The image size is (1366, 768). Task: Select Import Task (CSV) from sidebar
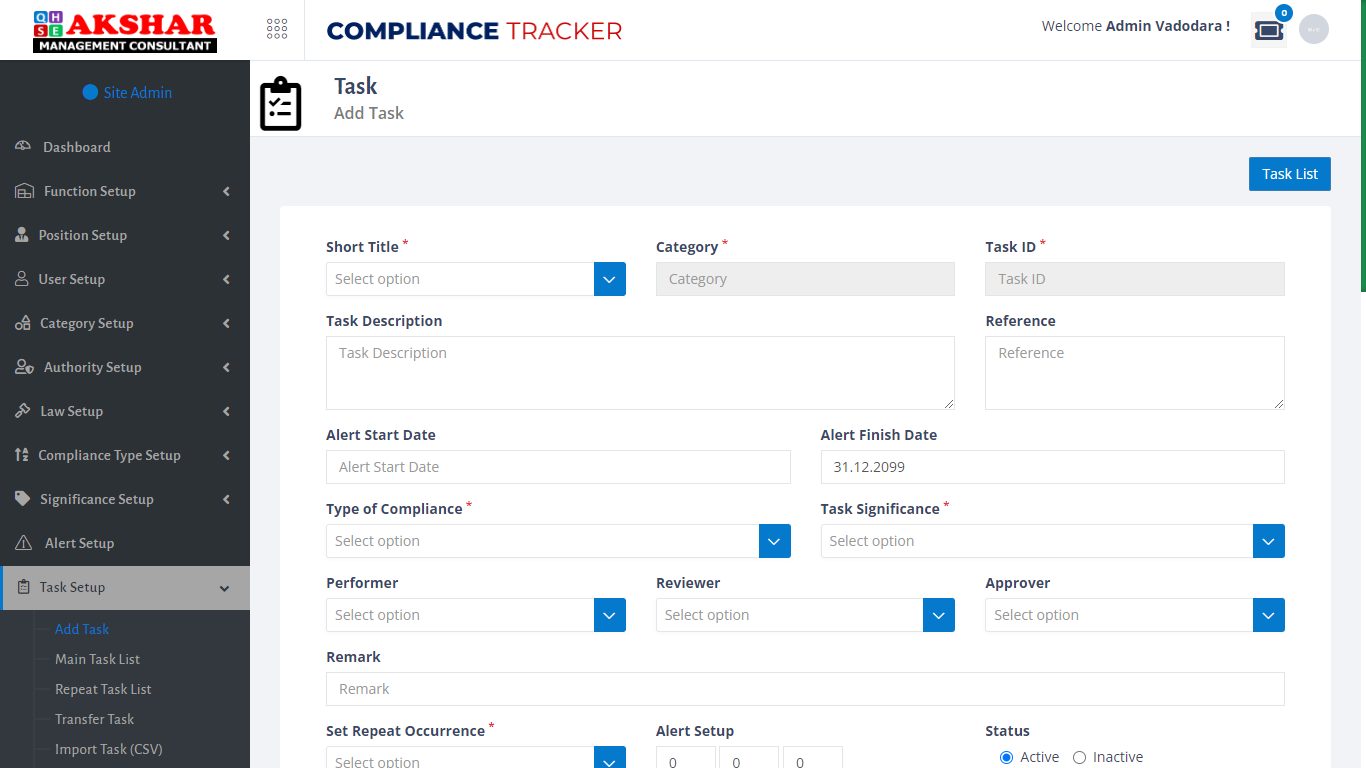click(110, 749)
